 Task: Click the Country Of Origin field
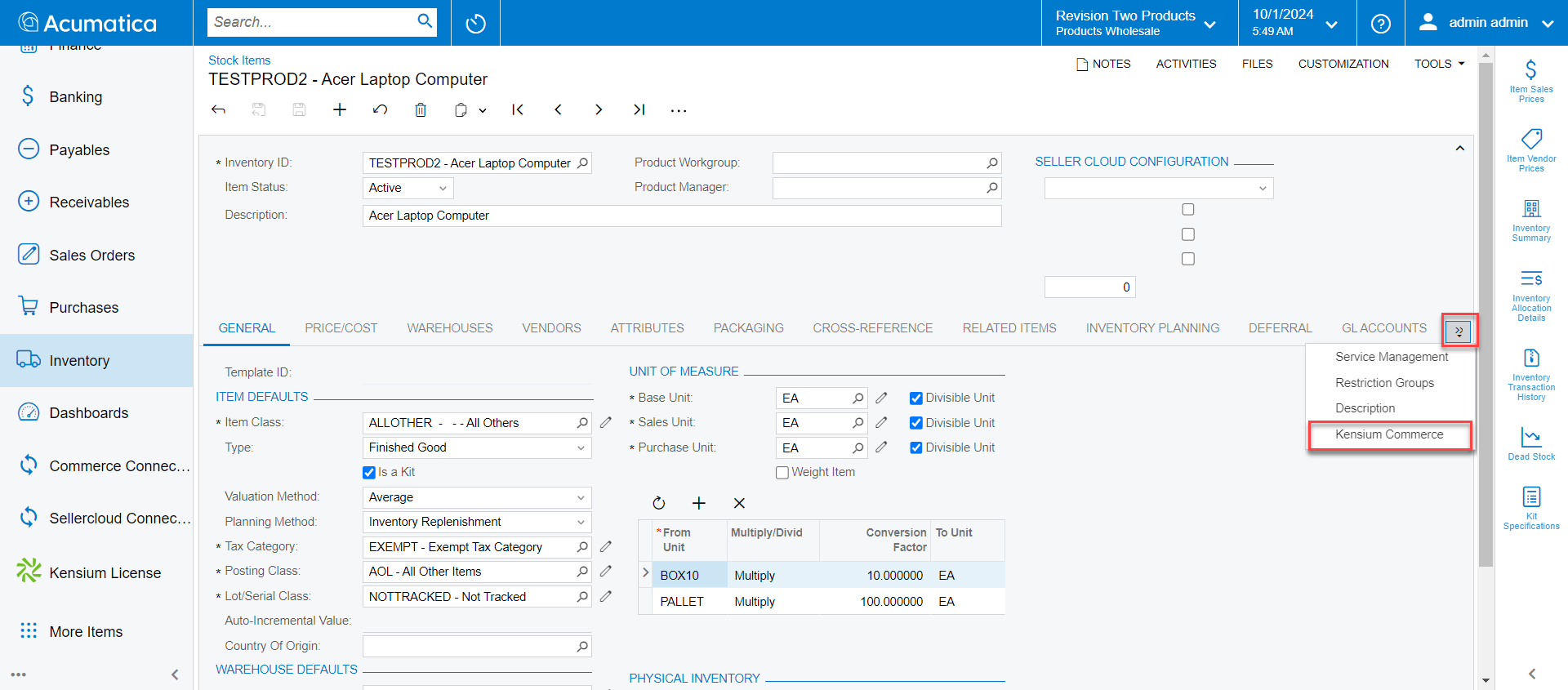pyautogui.click(x=477, y=646)
